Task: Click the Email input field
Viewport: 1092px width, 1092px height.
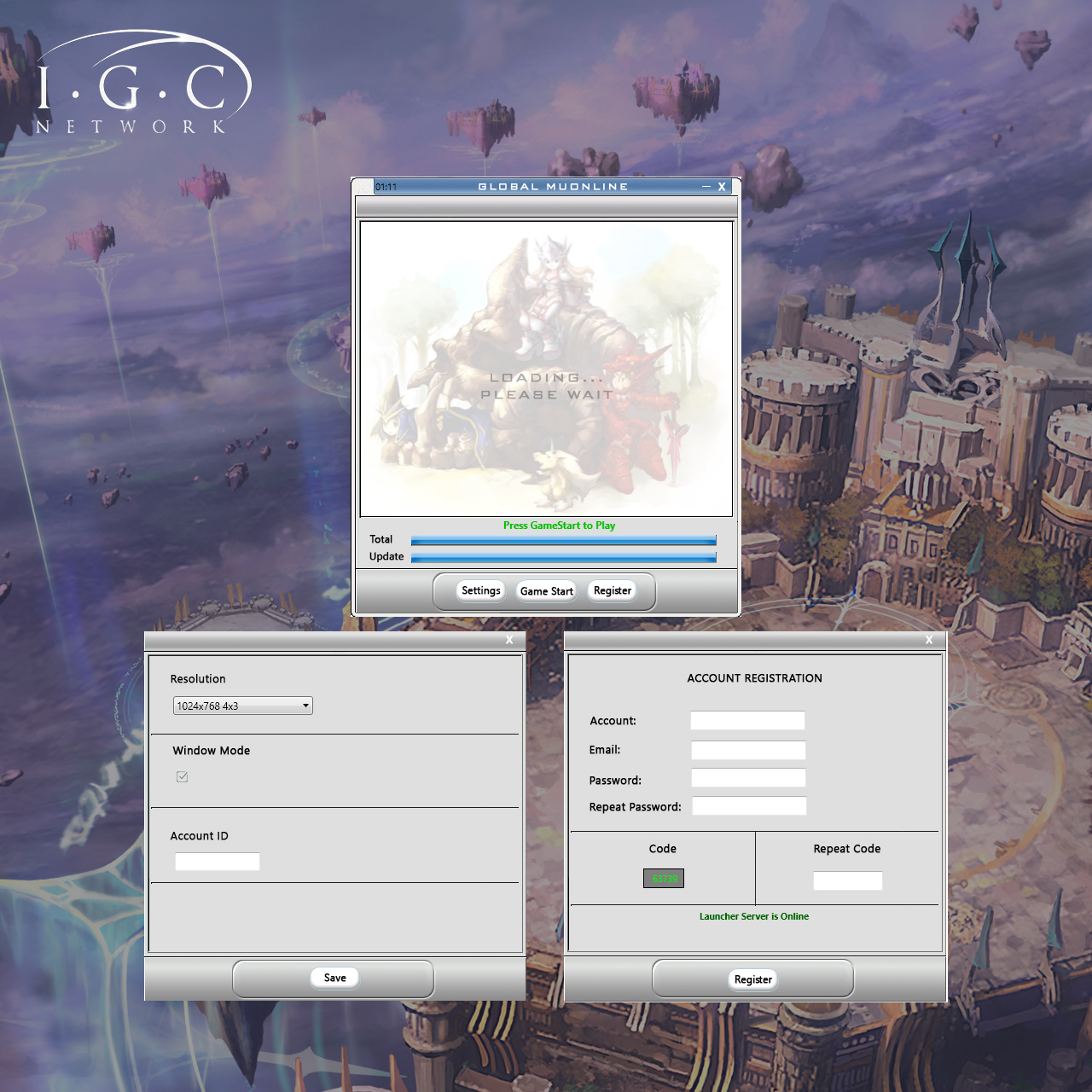Action: [748, 750]
